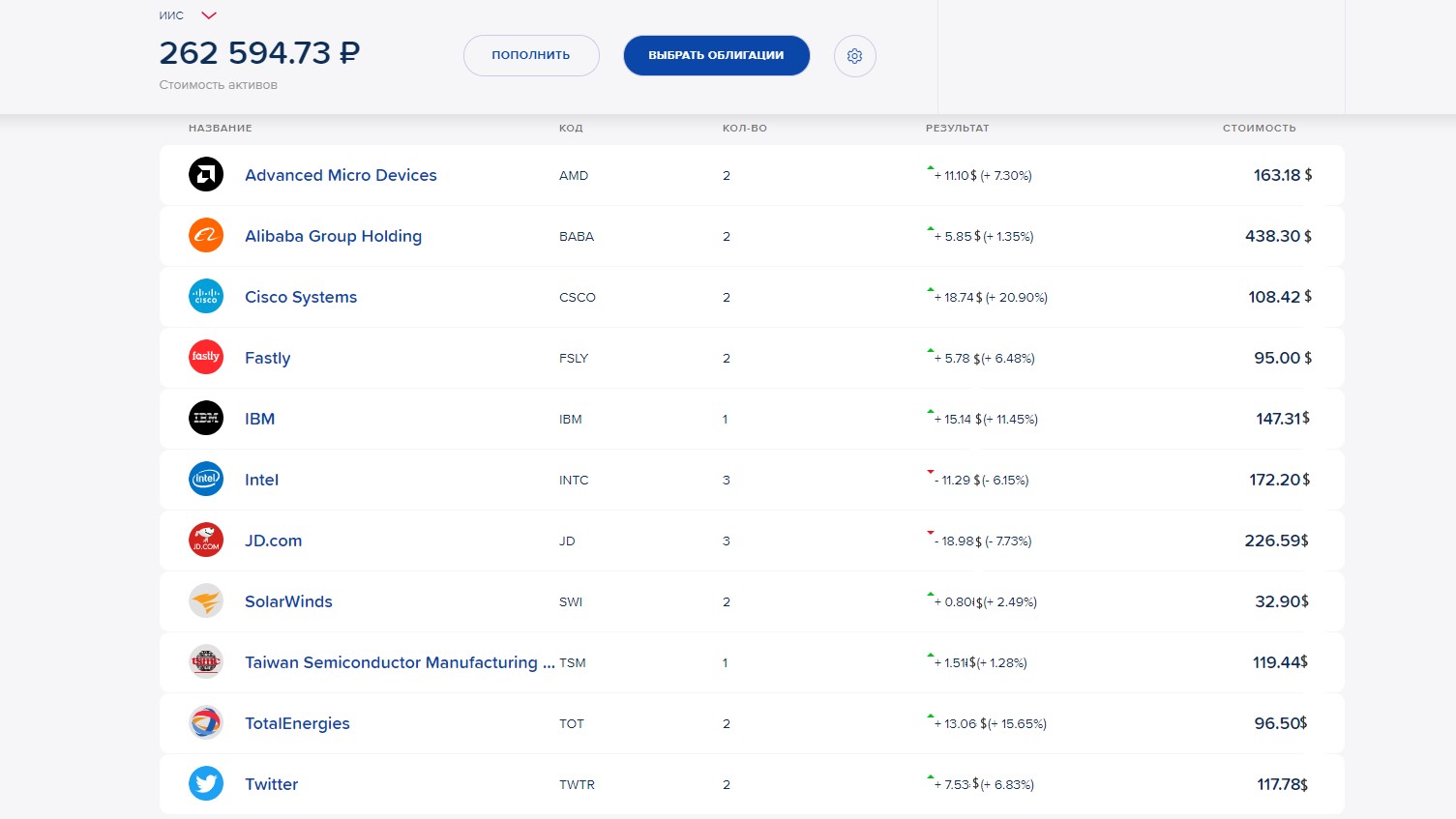Sort by the КОД column header
This screenshot has width=1456, height=819.
pyautogui.click(x=571, y=128)
